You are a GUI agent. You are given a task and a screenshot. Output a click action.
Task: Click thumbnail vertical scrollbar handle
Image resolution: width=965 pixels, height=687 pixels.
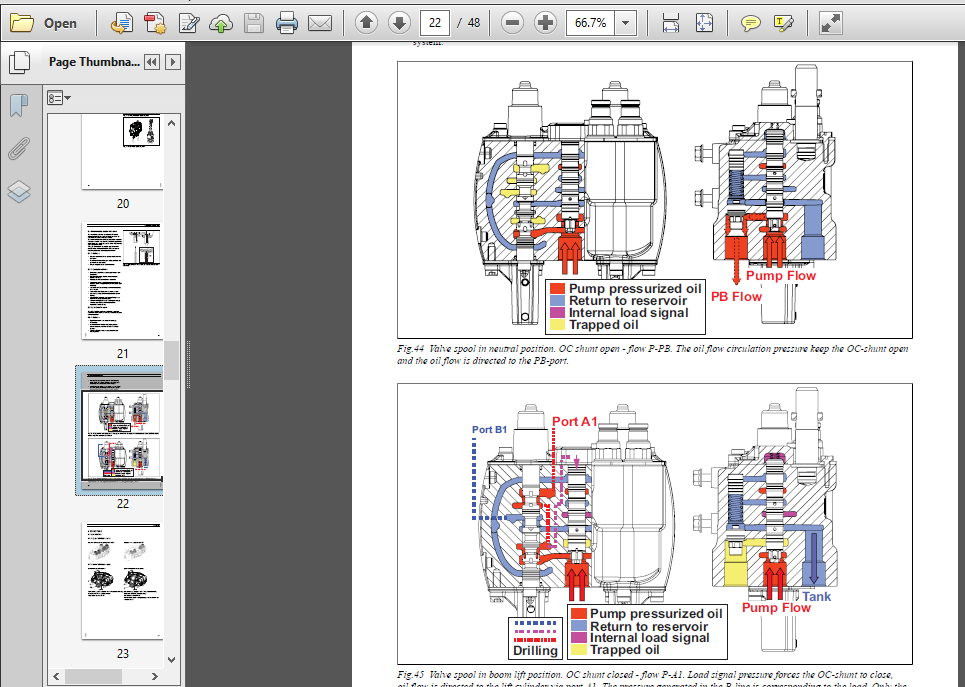pyautogui.click(x=172, y=360)
